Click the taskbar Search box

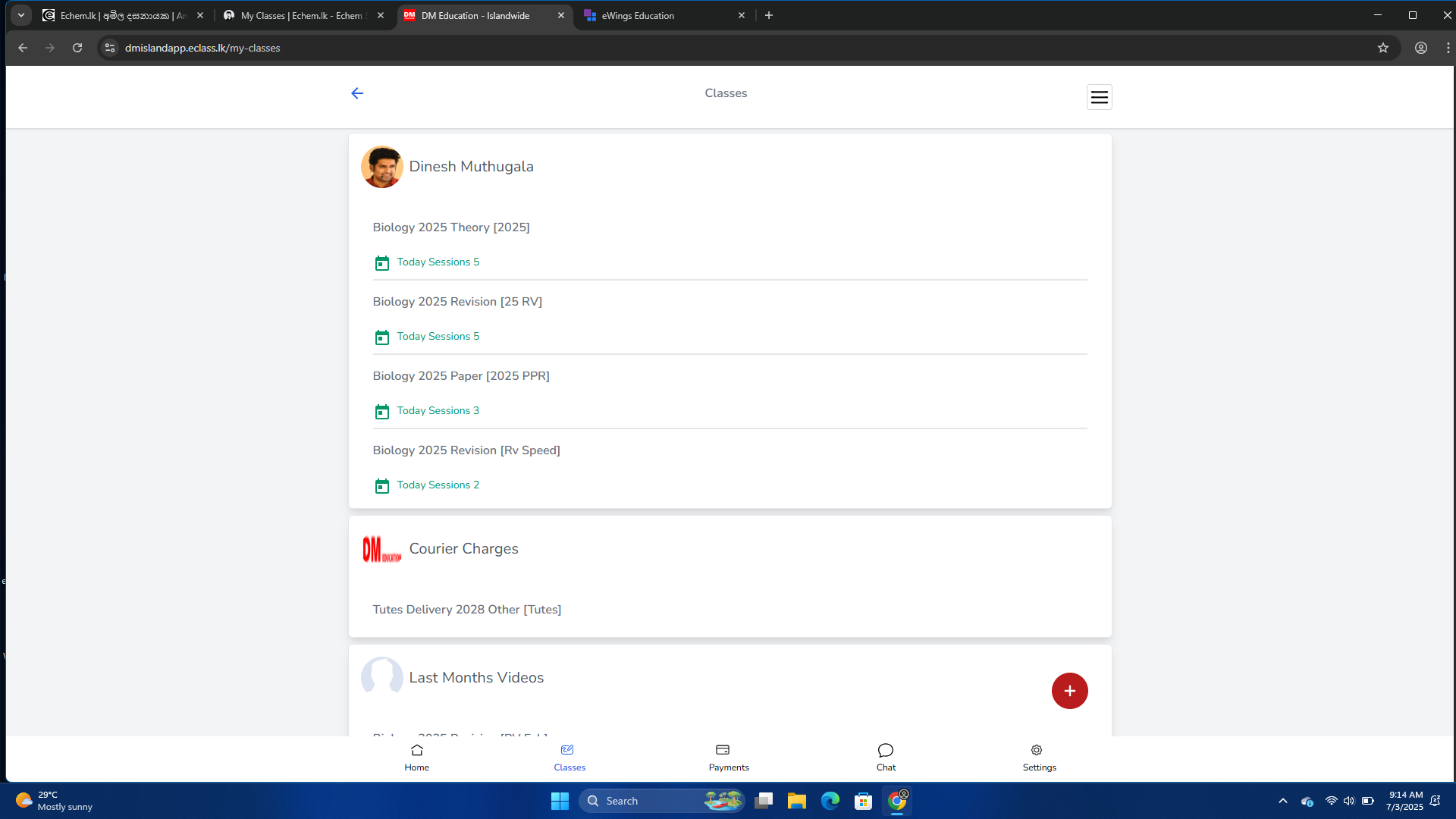point(662,801)
